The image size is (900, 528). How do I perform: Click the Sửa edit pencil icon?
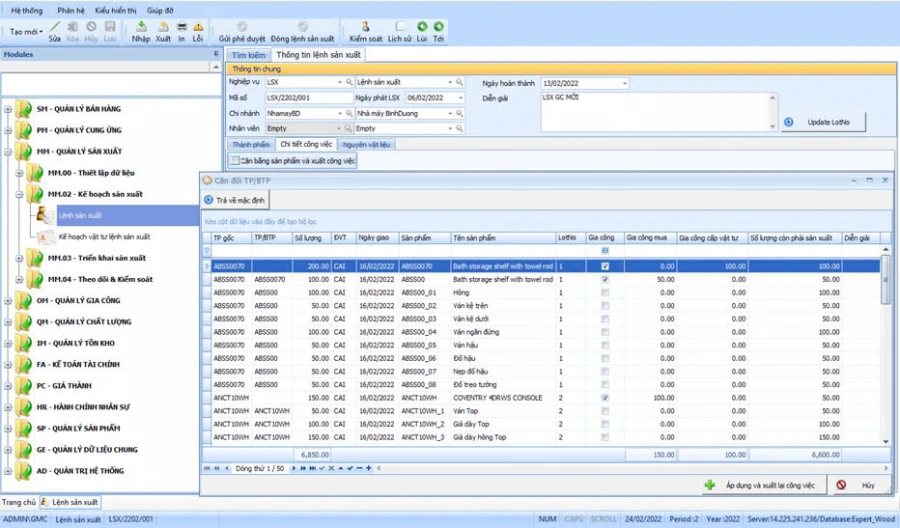tap(55, 27)
